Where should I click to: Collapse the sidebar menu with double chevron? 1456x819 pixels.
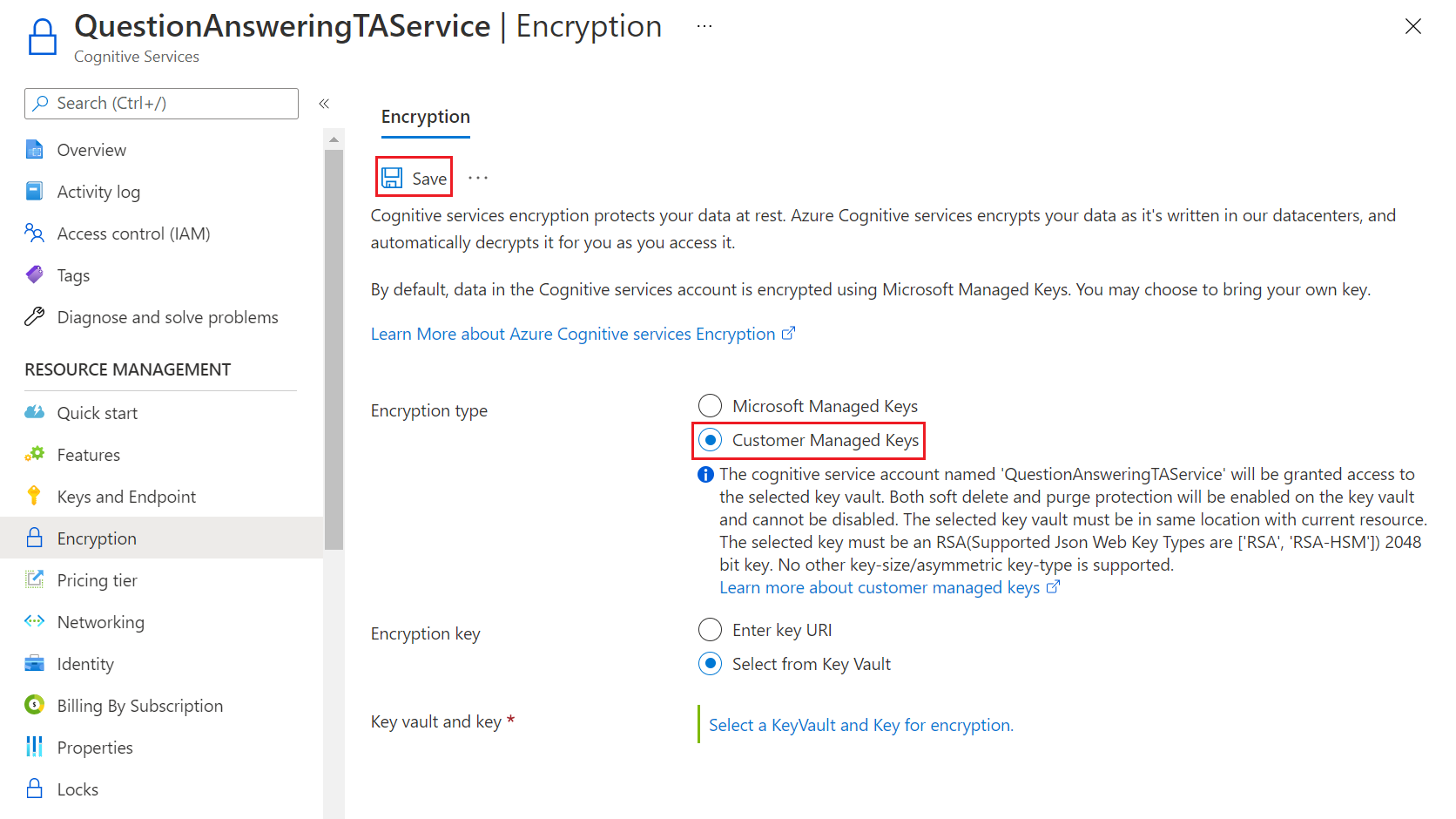[324, 104]
